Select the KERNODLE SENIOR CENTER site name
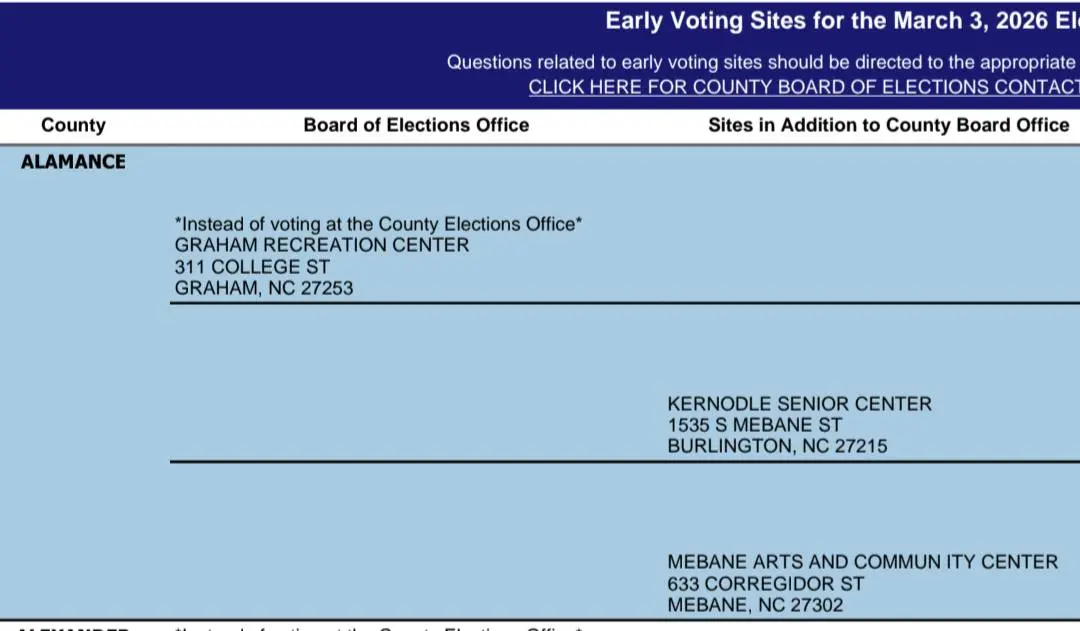1080x631 pixels. tap(799, 404)
